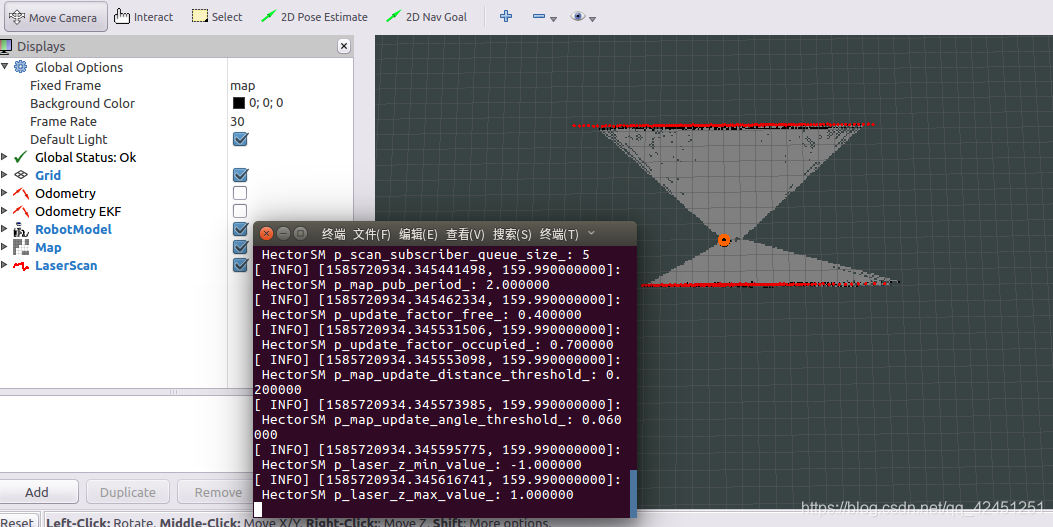Click the Remove display button
This screenshot has width=1053, height=527.
(x=218, y=492)
